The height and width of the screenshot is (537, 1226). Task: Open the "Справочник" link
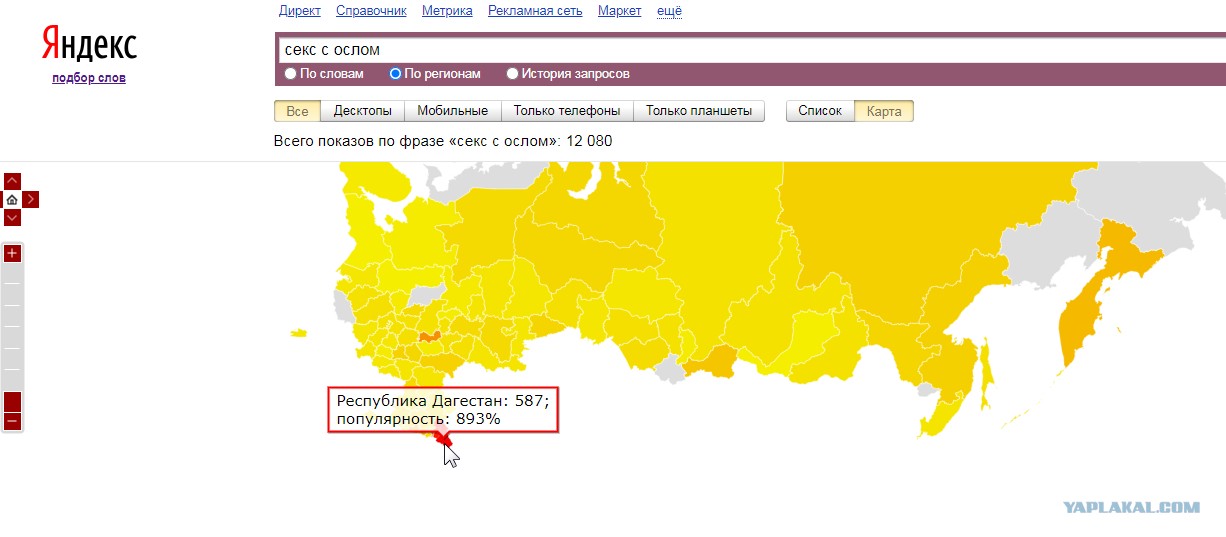[371, 11]
